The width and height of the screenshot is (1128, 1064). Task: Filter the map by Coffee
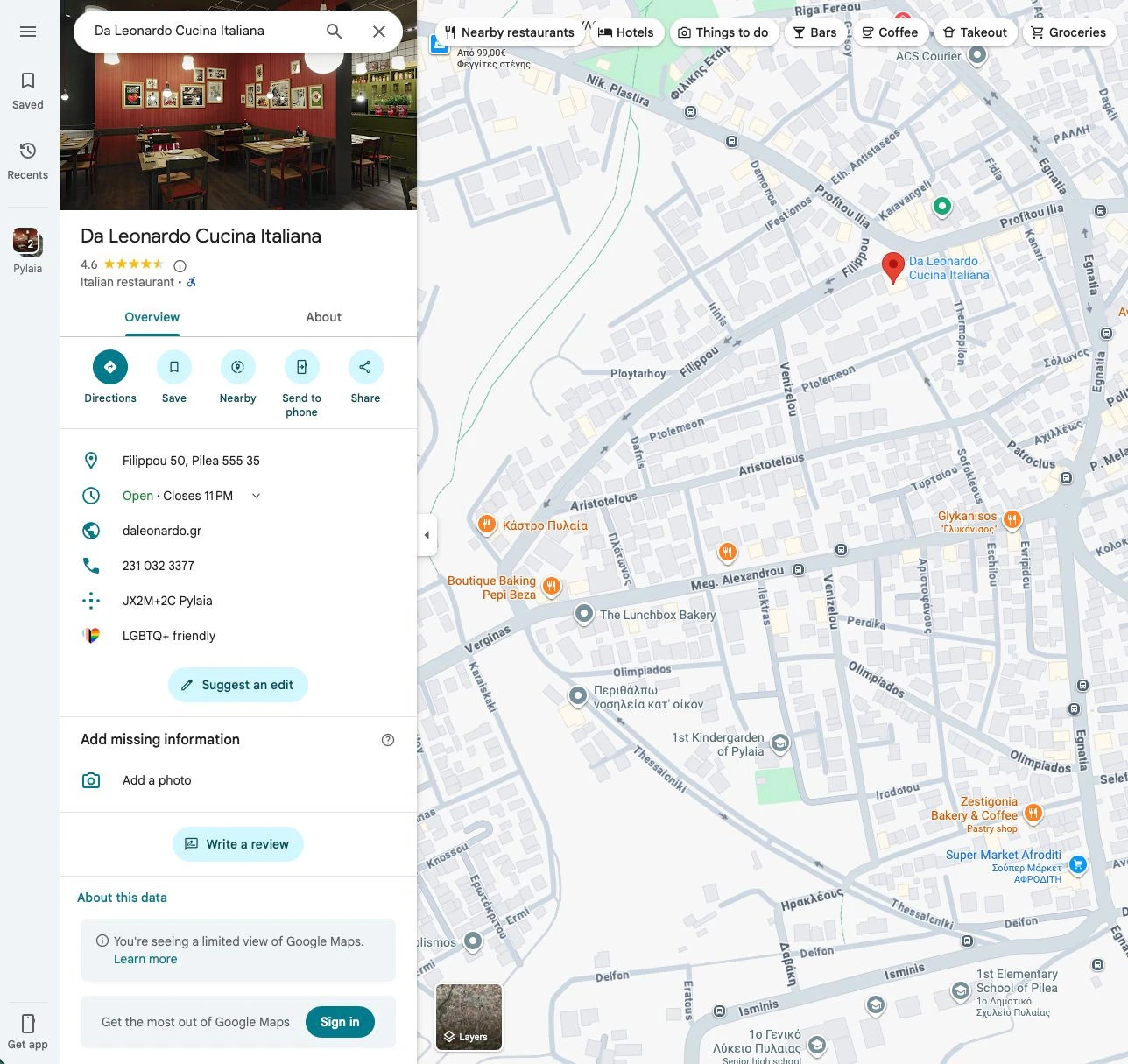[x=891, y=32]
